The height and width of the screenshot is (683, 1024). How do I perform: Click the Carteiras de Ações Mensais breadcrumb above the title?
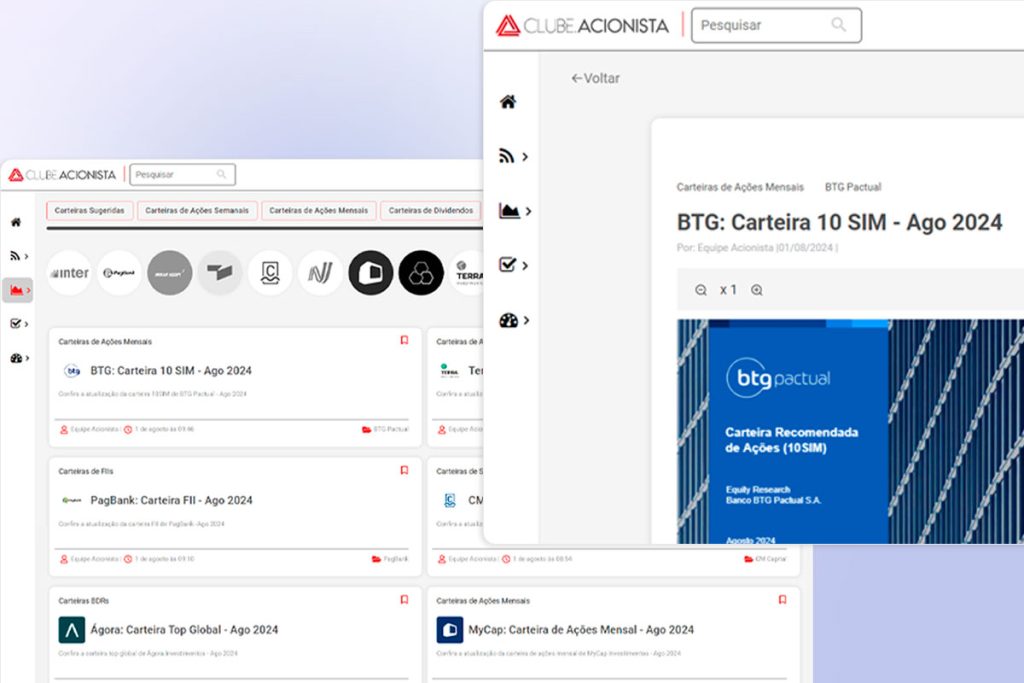pos(740,187)
